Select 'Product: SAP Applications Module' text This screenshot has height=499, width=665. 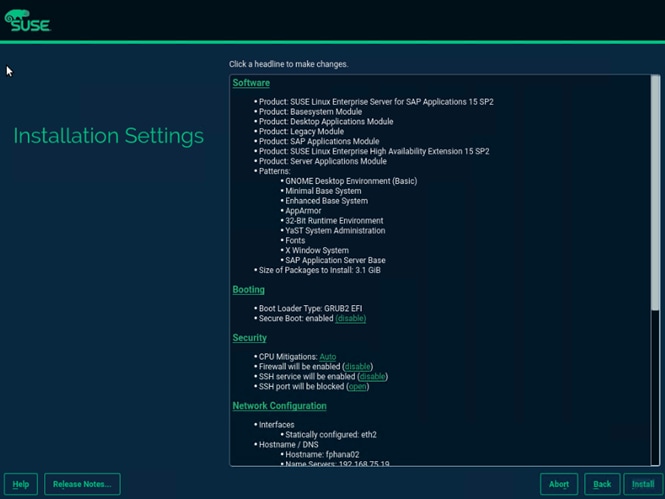tap(319, 142)
